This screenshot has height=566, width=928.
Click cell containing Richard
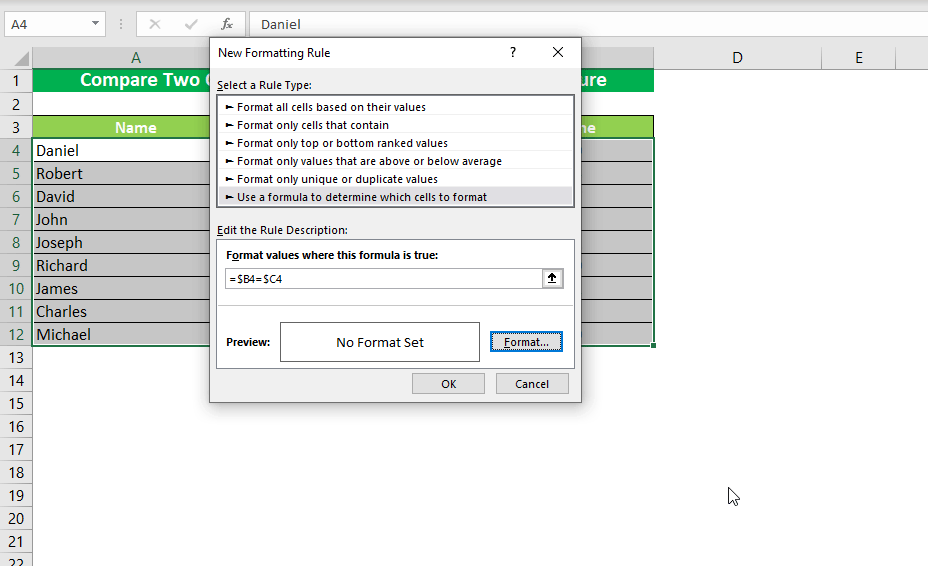point(121,266)
